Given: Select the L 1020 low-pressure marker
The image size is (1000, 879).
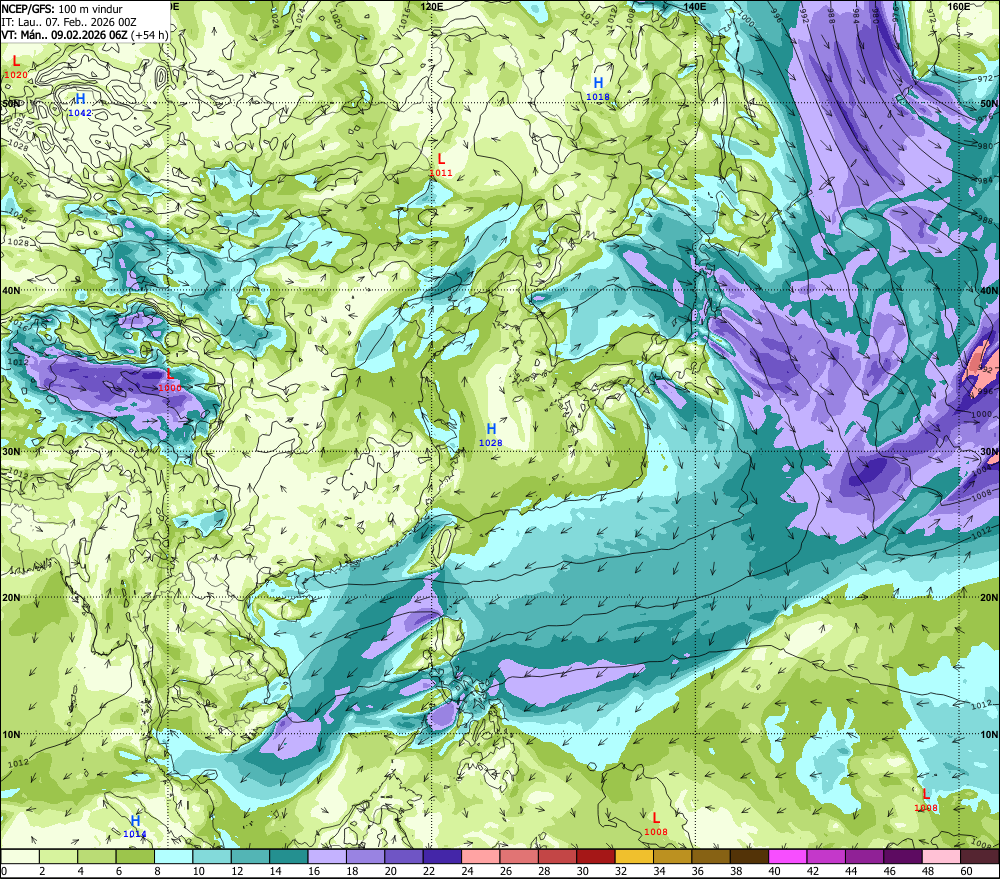Looking at the screenshot, I should [x=16, y=68].
